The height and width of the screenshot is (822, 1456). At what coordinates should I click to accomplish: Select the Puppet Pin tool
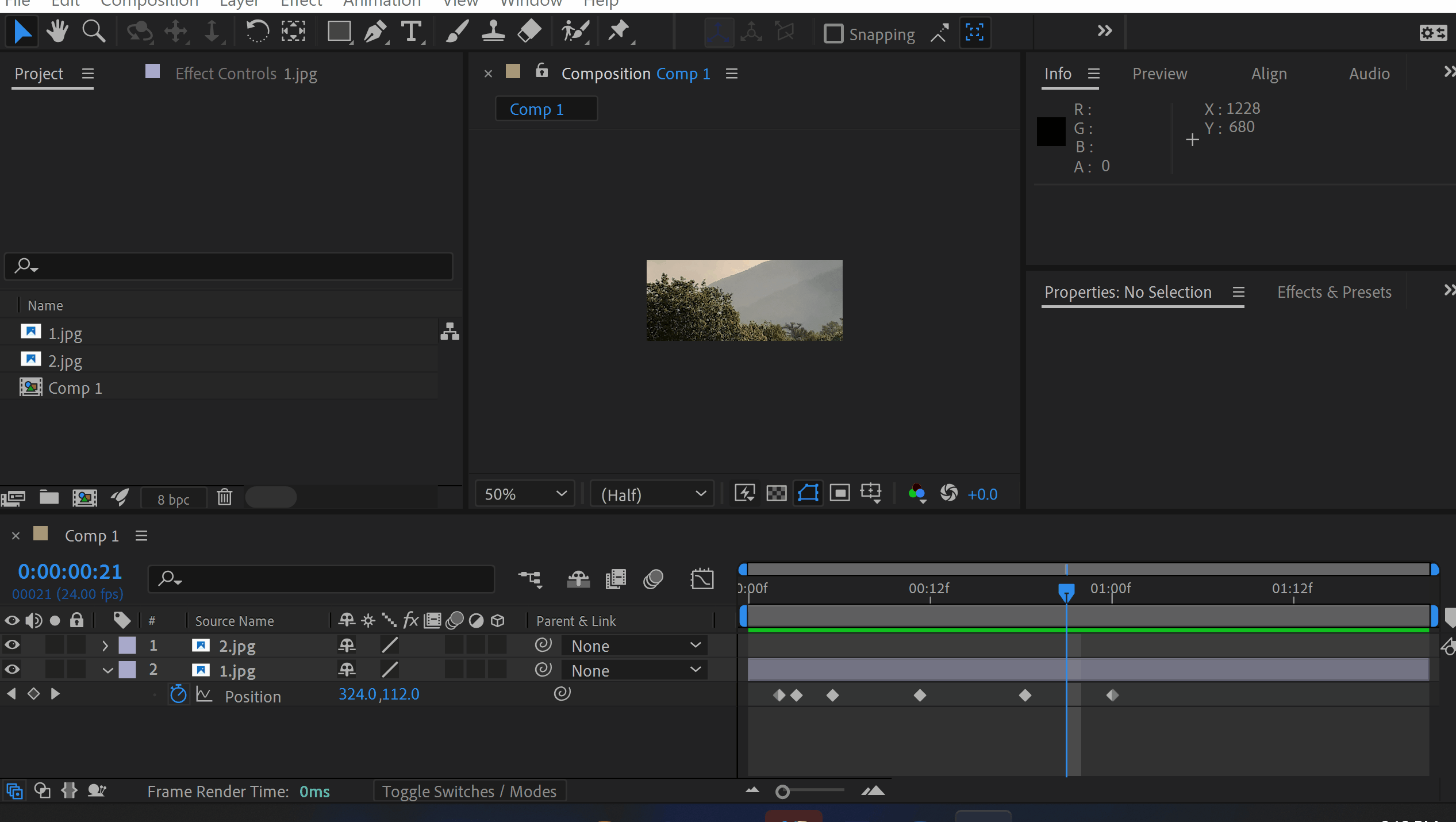click(x=619, y=32)
